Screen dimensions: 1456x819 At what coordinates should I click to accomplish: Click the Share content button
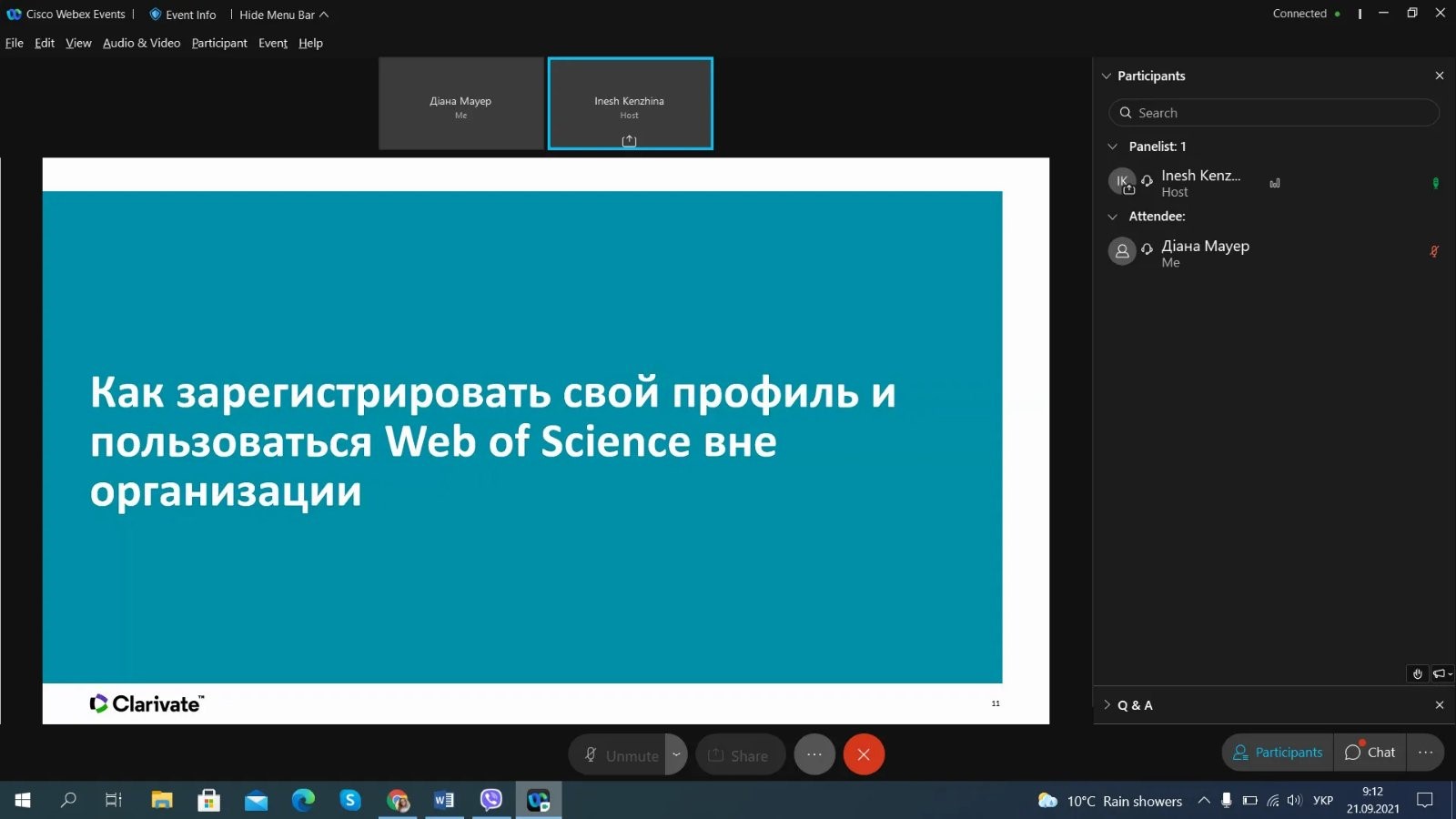[740, 754]
